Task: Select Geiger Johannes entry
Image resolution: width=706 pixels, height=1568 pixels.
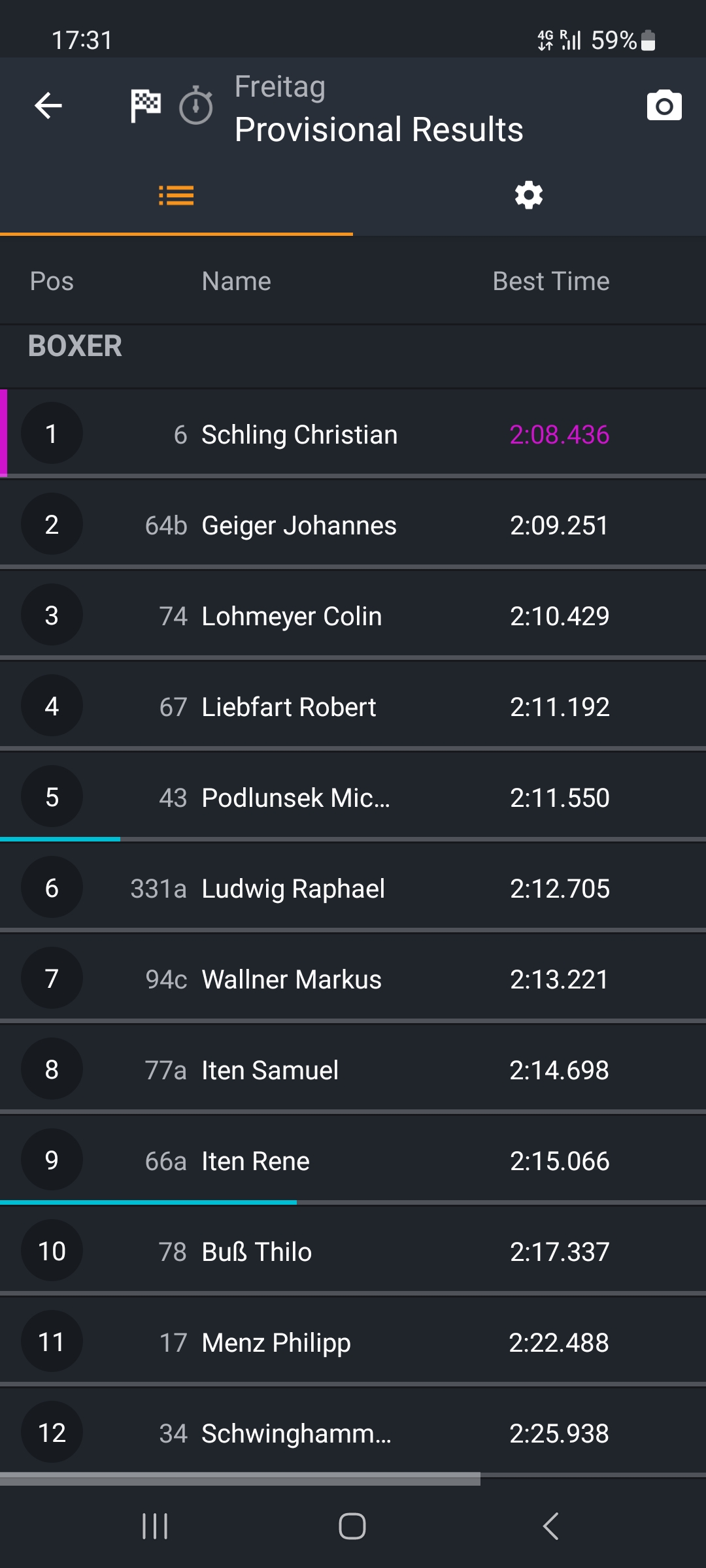Action: [299, 525]
